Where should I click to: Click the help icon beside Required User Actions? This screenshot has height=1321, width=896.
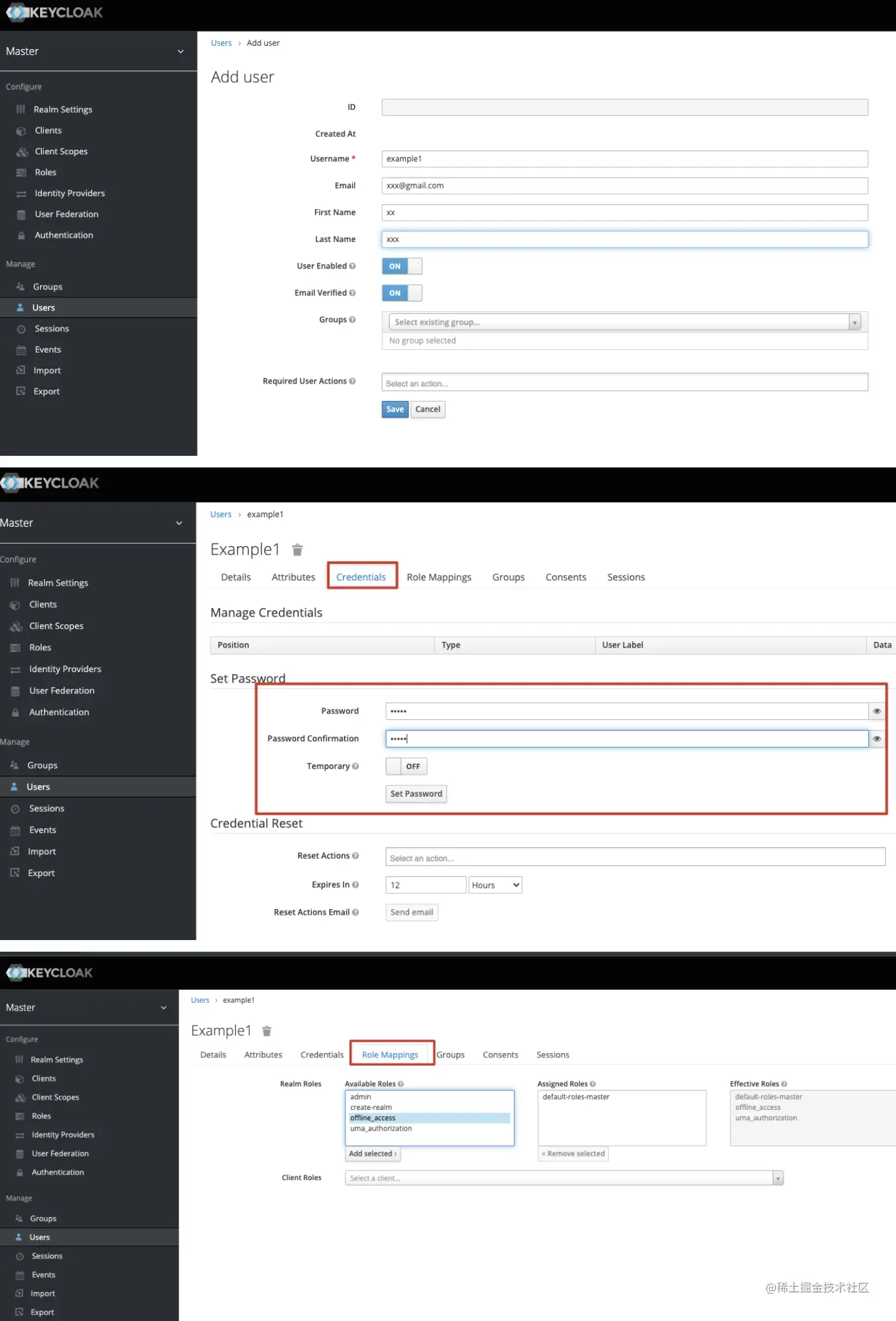[x=352, y=382]
